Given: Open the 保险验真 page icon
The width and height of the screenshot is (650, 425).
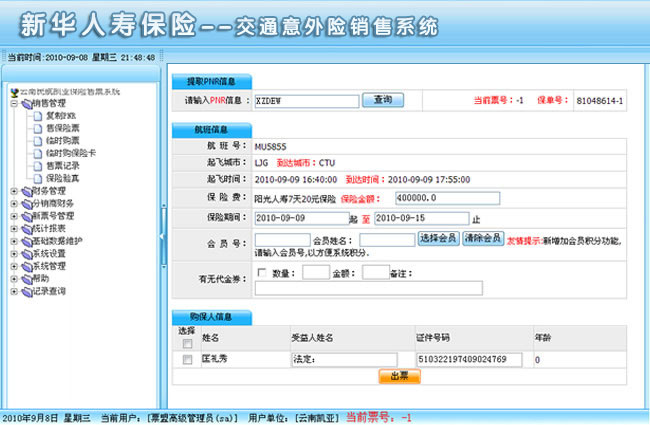Looking at the screenshot, I should pos(38,179).
